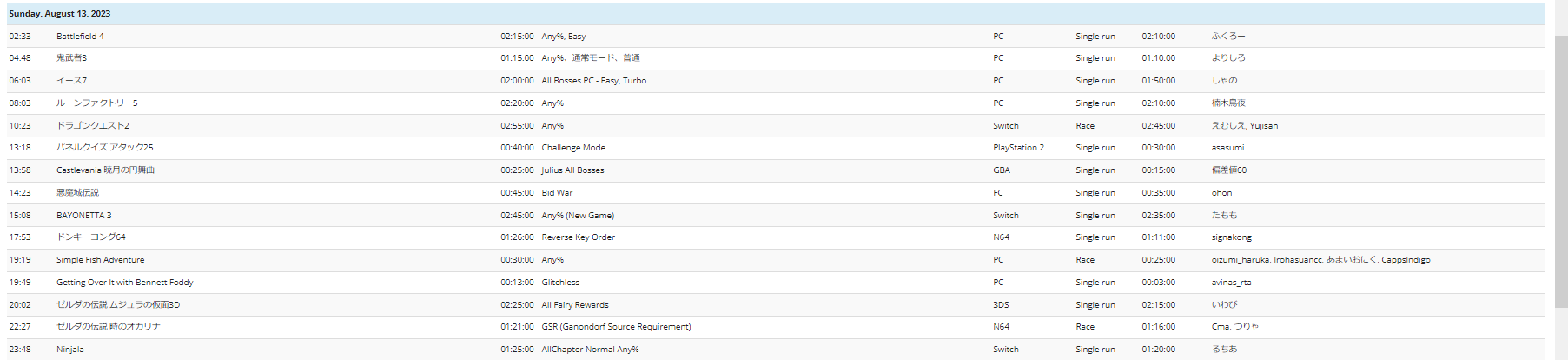Select the 'パネルクイズ アタック25' game title
Viewport: 1568px width, 360px height.
104,148
